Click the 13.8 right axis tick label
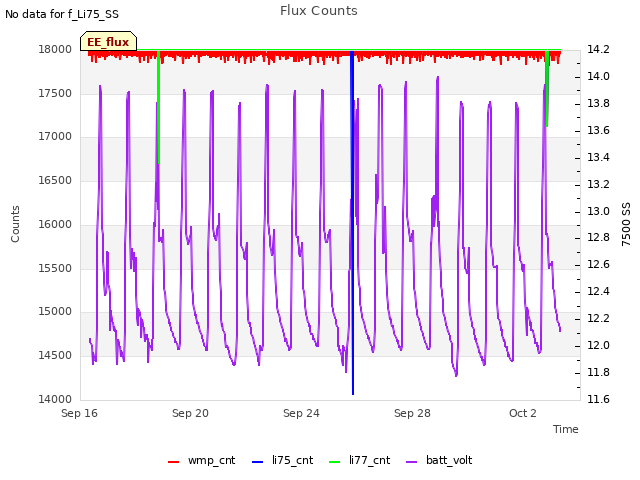Viewport: 640px width, 480px height. [598, 103]
